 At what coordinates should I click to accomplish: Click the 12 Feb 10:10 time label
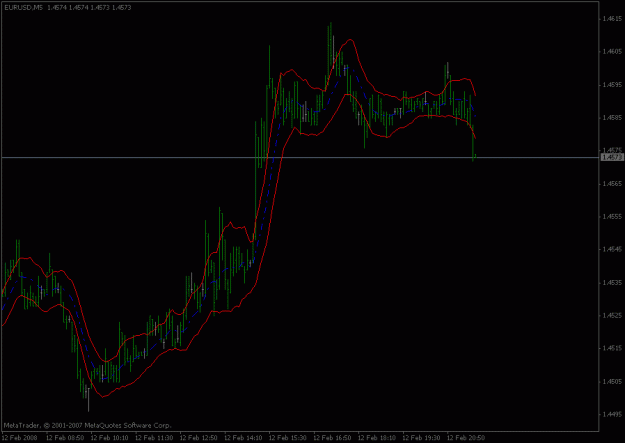tap(110, 438)
